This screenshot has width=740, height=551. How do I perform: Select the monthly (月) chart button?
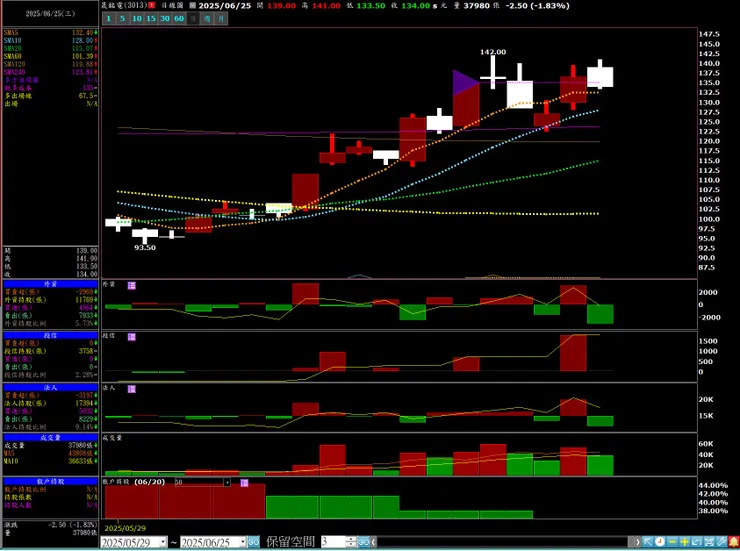[221, 19]
